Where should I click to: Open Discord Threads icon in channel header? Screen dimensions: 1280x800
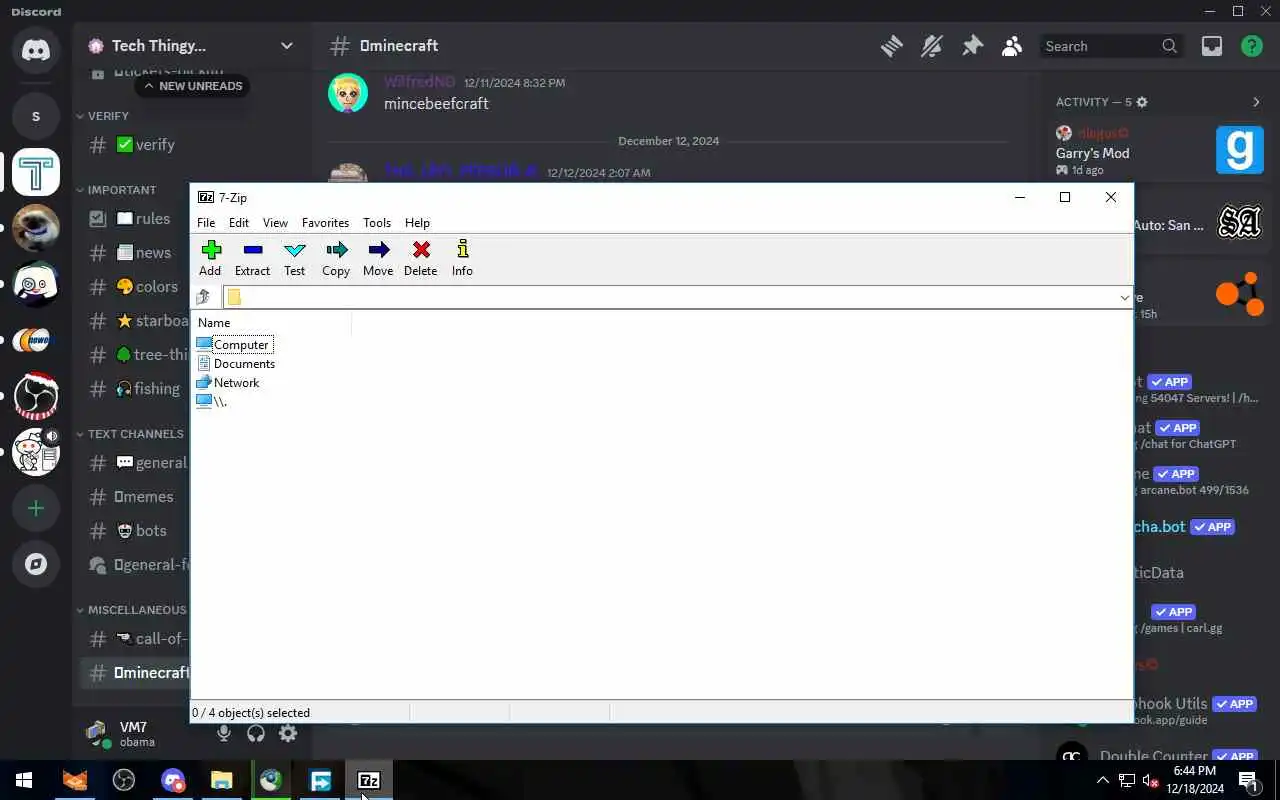[891, 46]
